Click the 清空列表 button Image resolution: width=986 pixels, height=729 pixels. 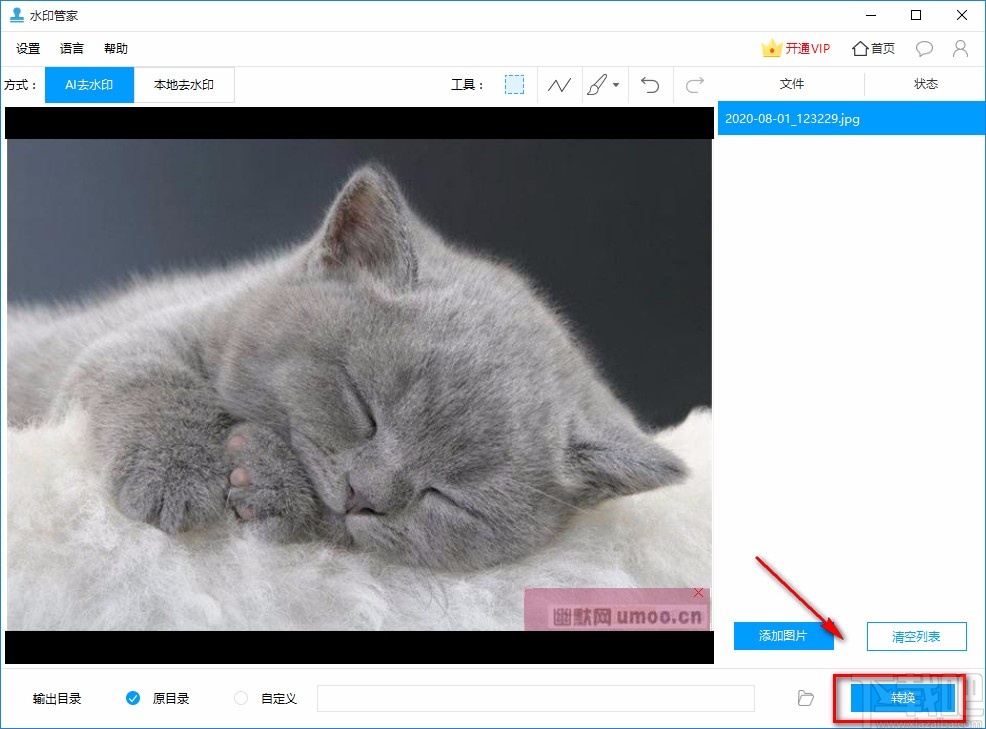tap(916, 637)
